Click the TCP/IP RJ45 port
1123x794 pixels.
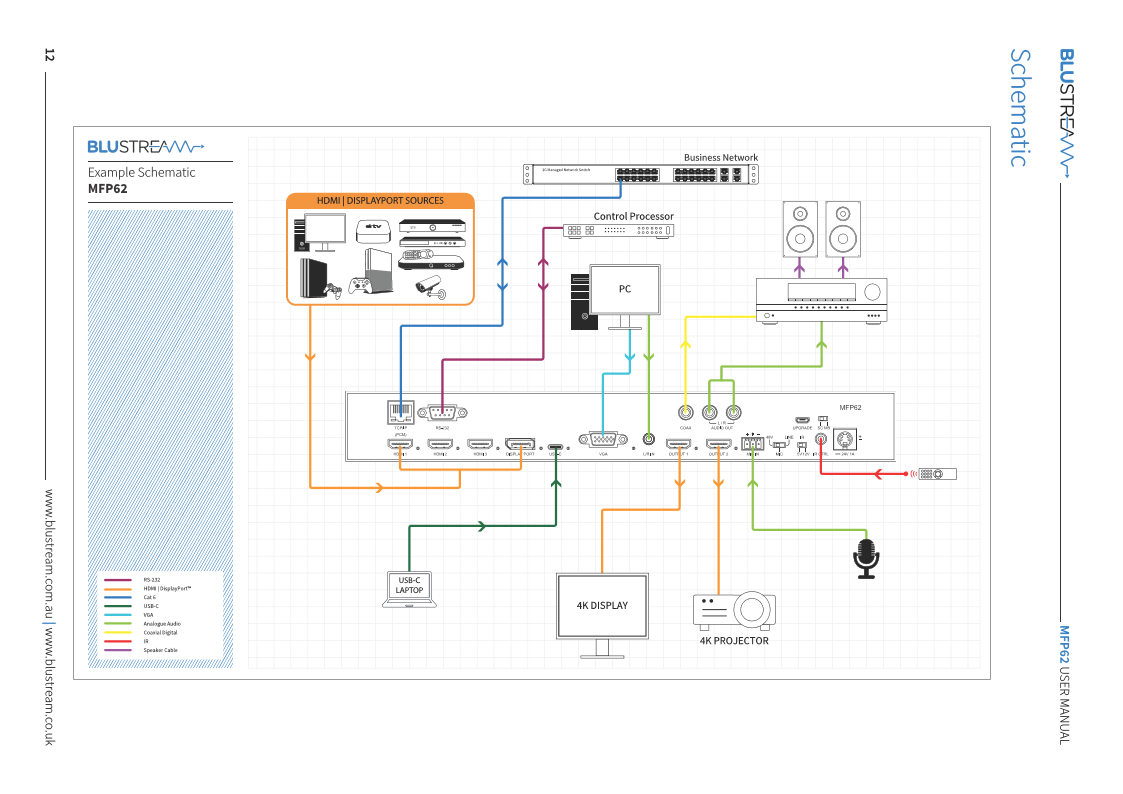[400, 412]
